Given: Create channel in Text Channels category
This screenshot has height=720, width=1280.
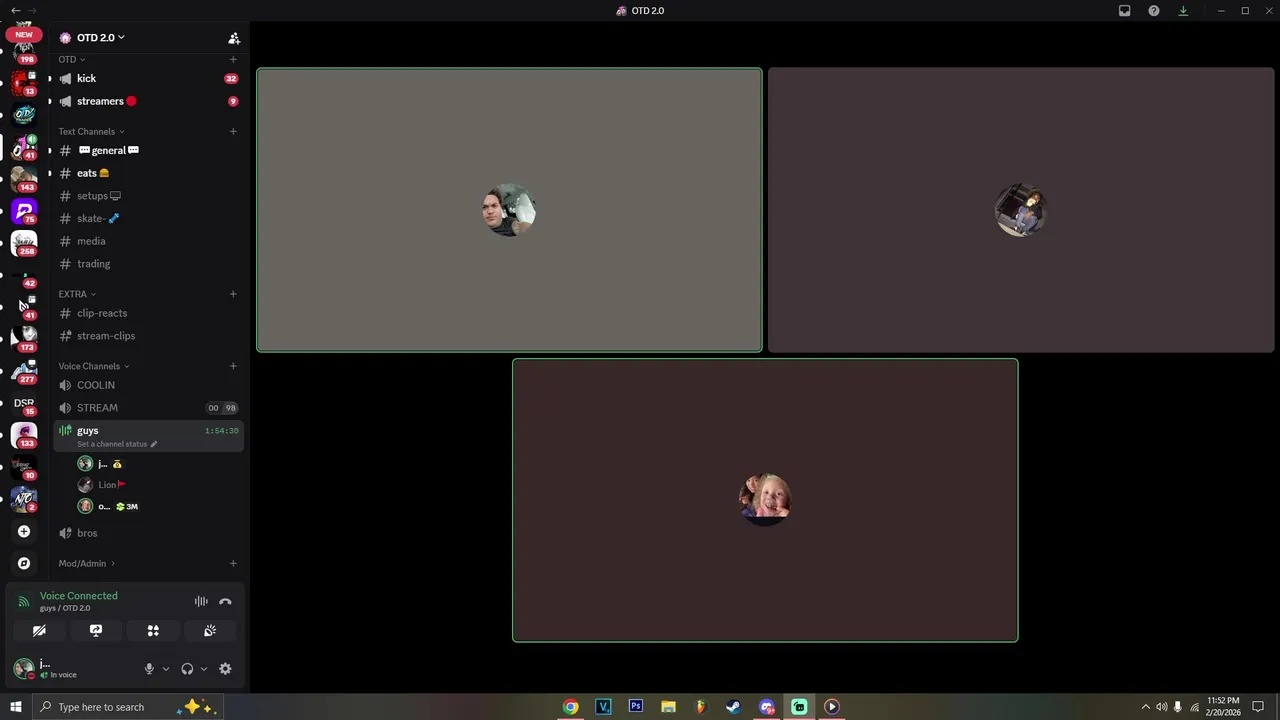Looking at the screenshot, I should coord(233,131).
